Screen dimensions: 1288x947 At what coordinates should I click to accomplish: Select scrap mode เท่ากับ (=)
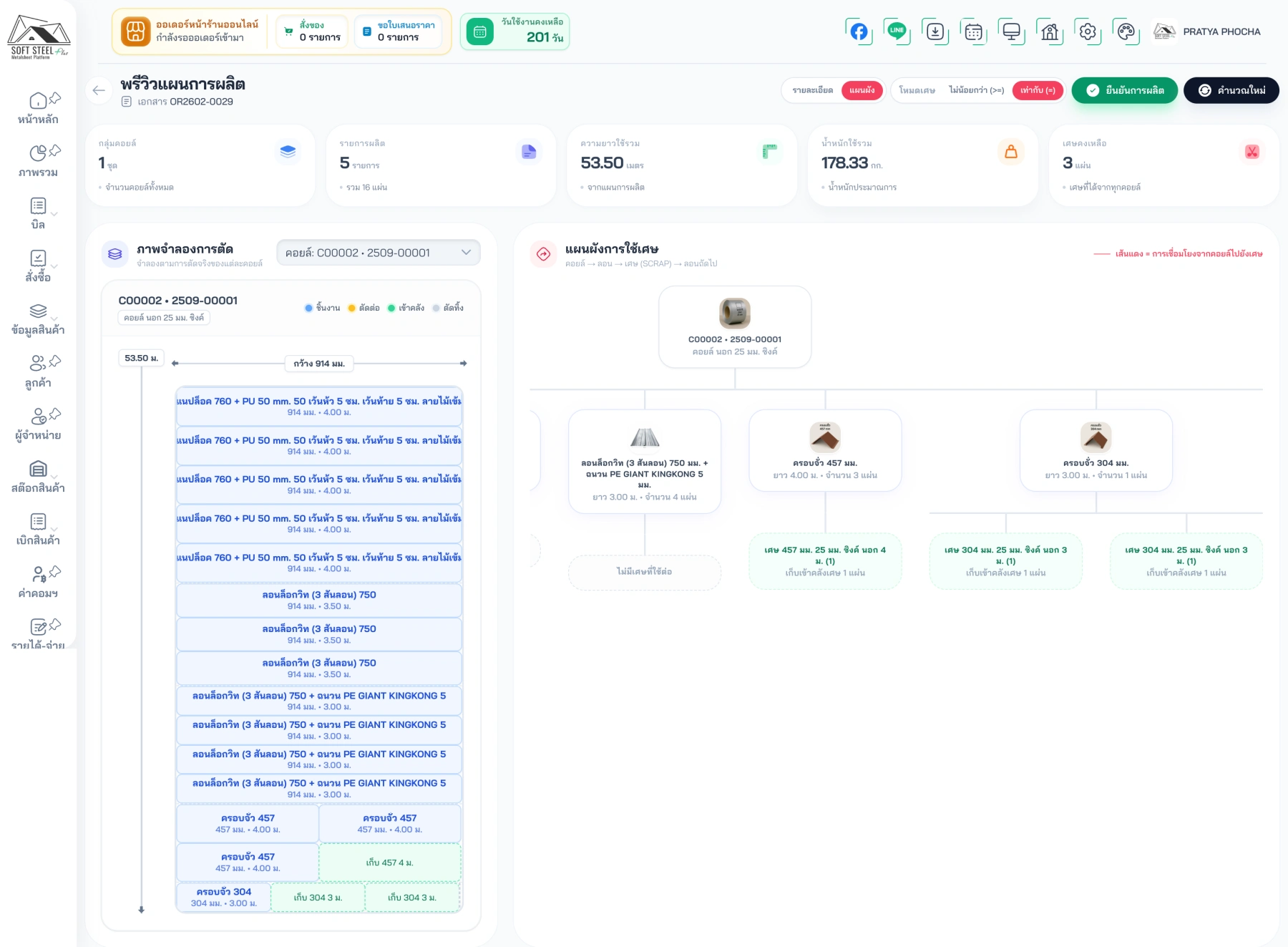pos(1038,90)
